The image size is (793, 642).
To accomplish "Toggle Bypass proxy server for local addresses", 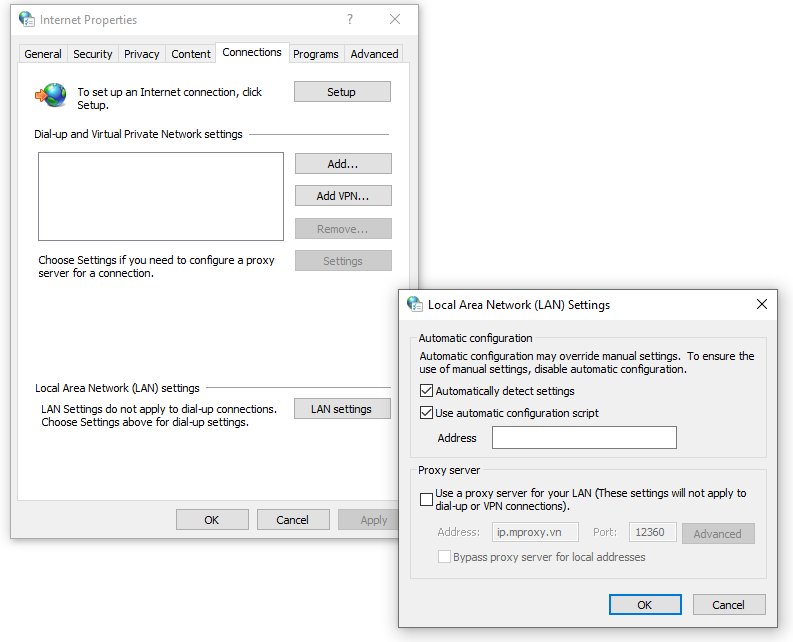I will [x=444, y=557].
